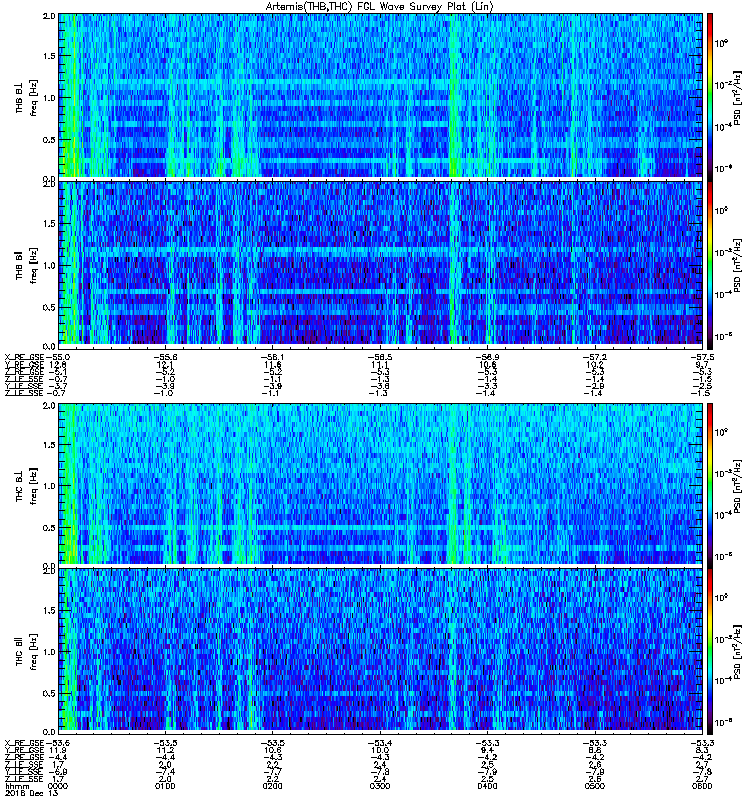Click the 'X_RE_GSE' row label under the THB panels
The image size is (750, 800).
pos(24,357)
